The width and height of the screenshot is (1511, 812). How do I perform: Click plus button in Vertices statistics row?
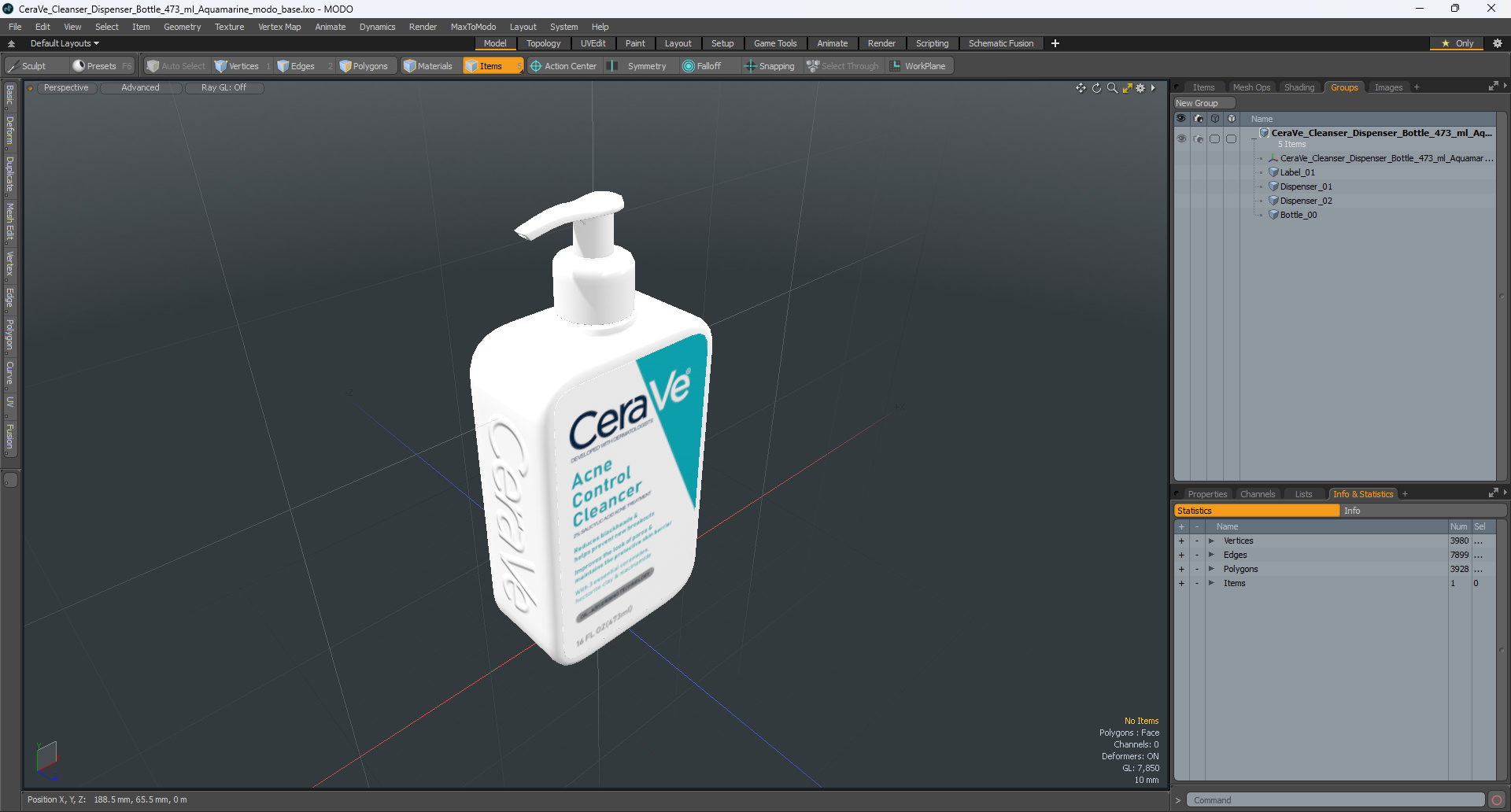pos(1181,541)
